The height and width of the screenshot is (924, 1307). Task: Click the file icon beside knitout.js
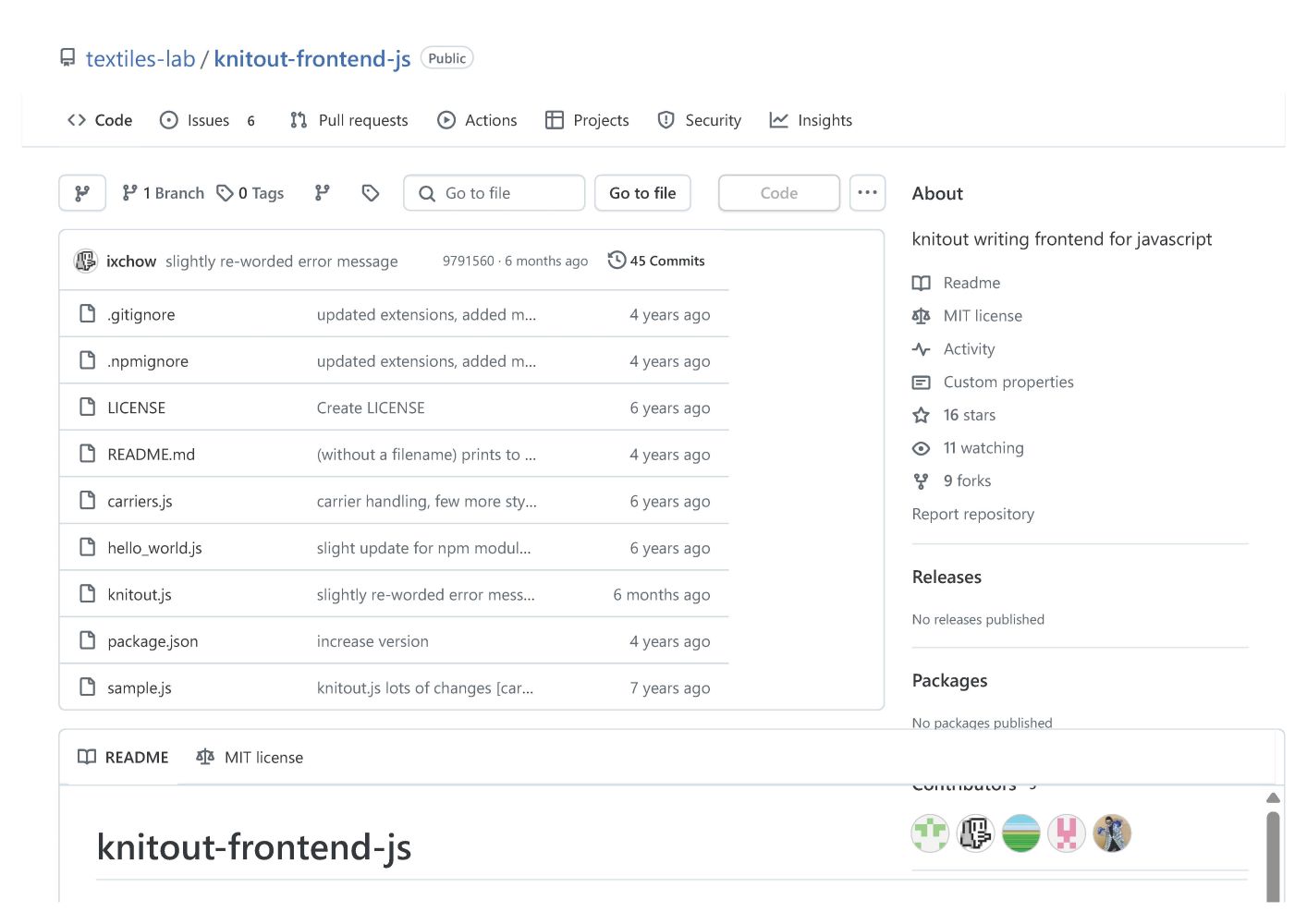pyautogui.click(x=88, y=594)
